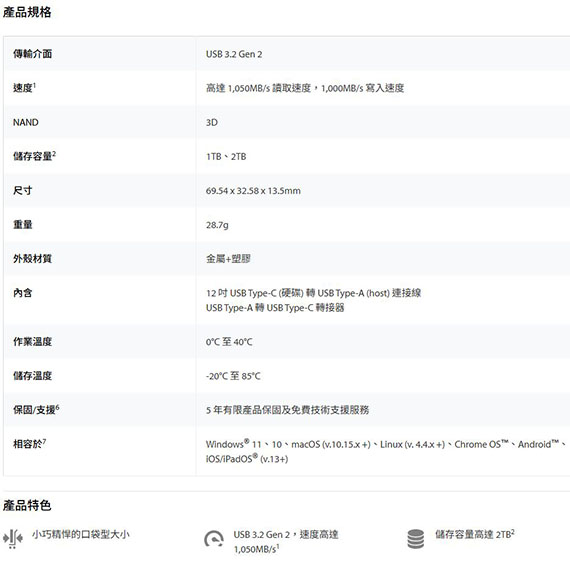Click the 傳輸介面 row label
This screenshot has width=570, height=561.
[x=32, y=54]
